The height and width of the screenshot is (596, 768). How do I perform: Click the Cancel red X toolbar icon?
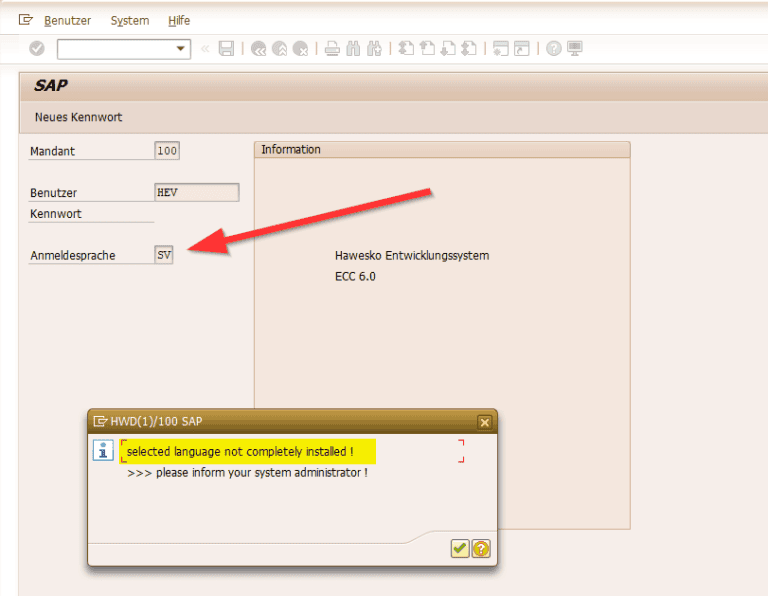coord(300,48)
